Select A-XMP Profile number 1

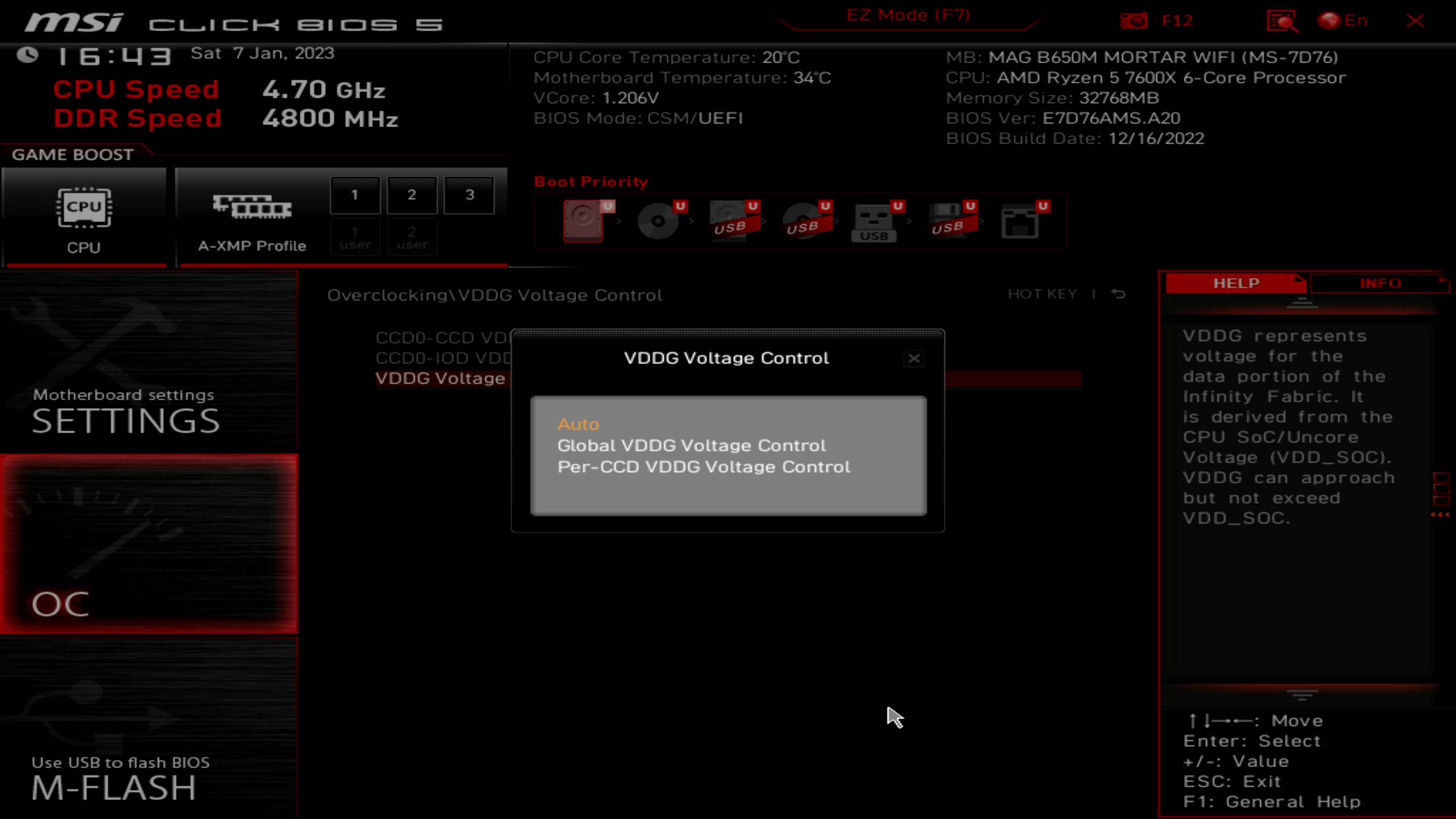(x=354, y=194)
